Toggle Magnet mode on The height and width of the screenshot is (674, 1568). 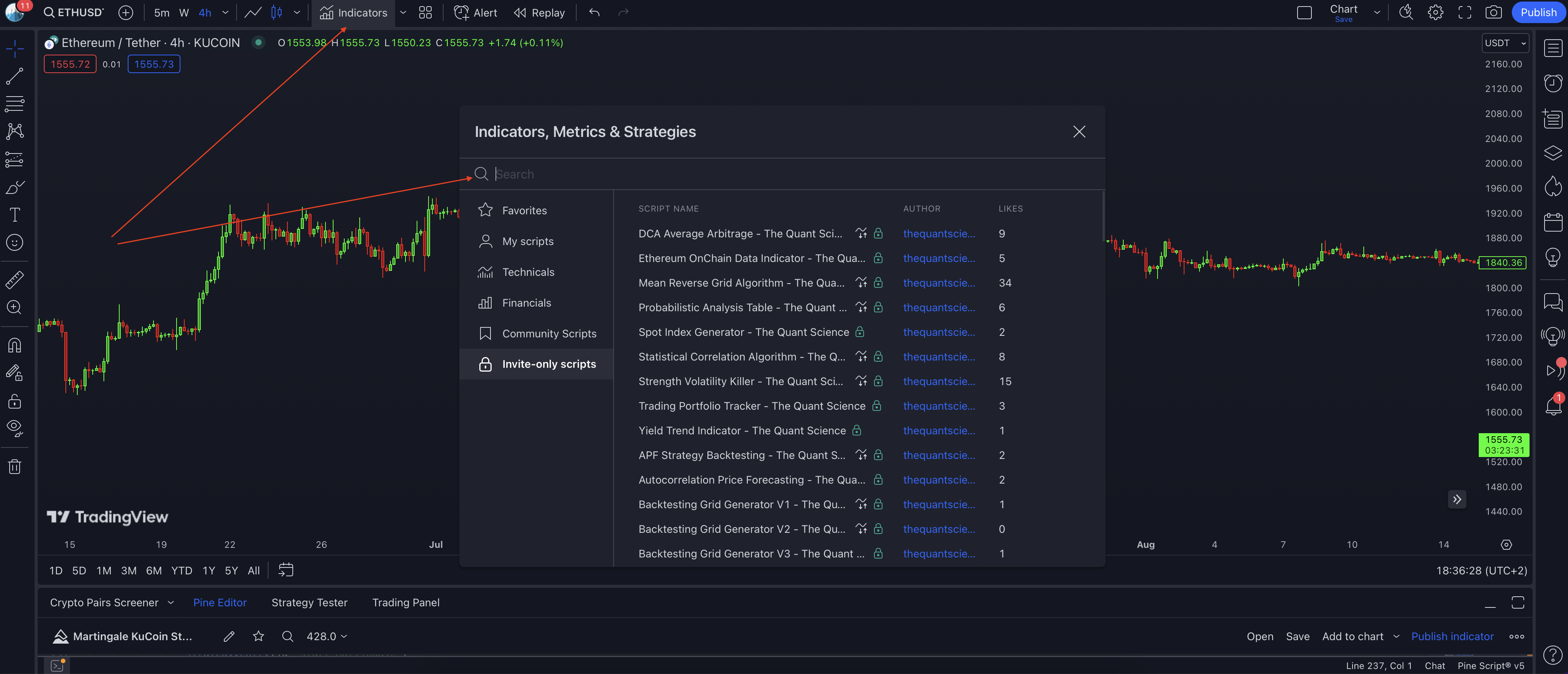tap(15, 345)
